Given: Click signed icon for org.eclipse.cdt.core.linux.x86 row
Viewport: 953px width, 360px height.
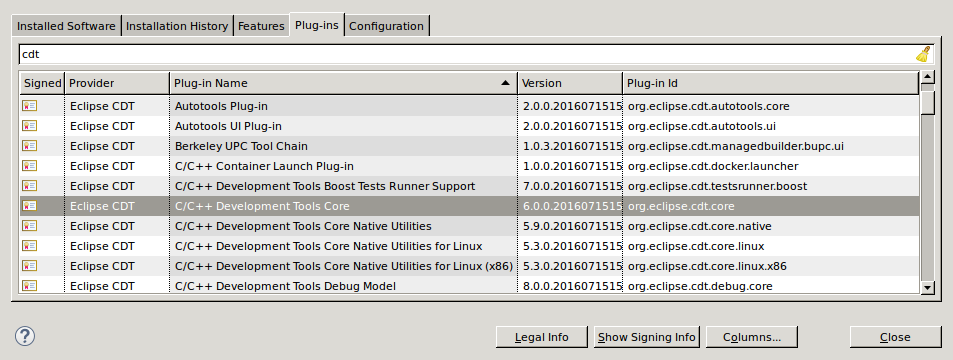Looking at the screenshot, I should pos(30,266).
